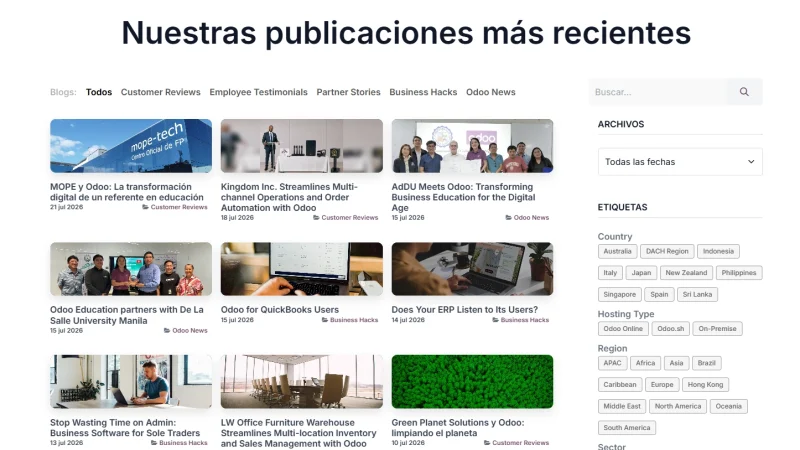Filter by Italy tag
Image resolution: width=800 pixels, height=450 pixels.
click(610, 273)
